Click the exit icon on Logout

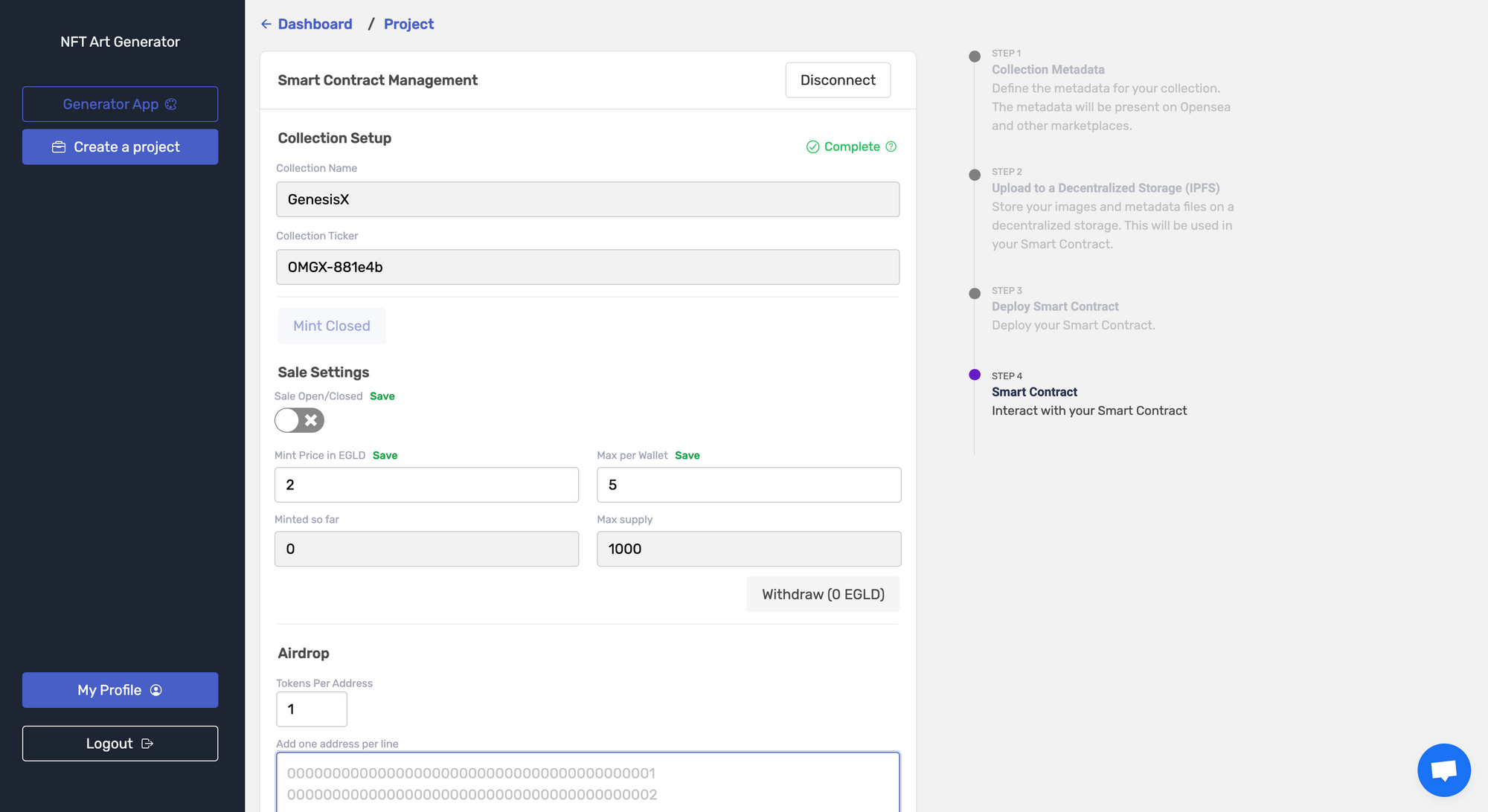(x=147, y=744)
